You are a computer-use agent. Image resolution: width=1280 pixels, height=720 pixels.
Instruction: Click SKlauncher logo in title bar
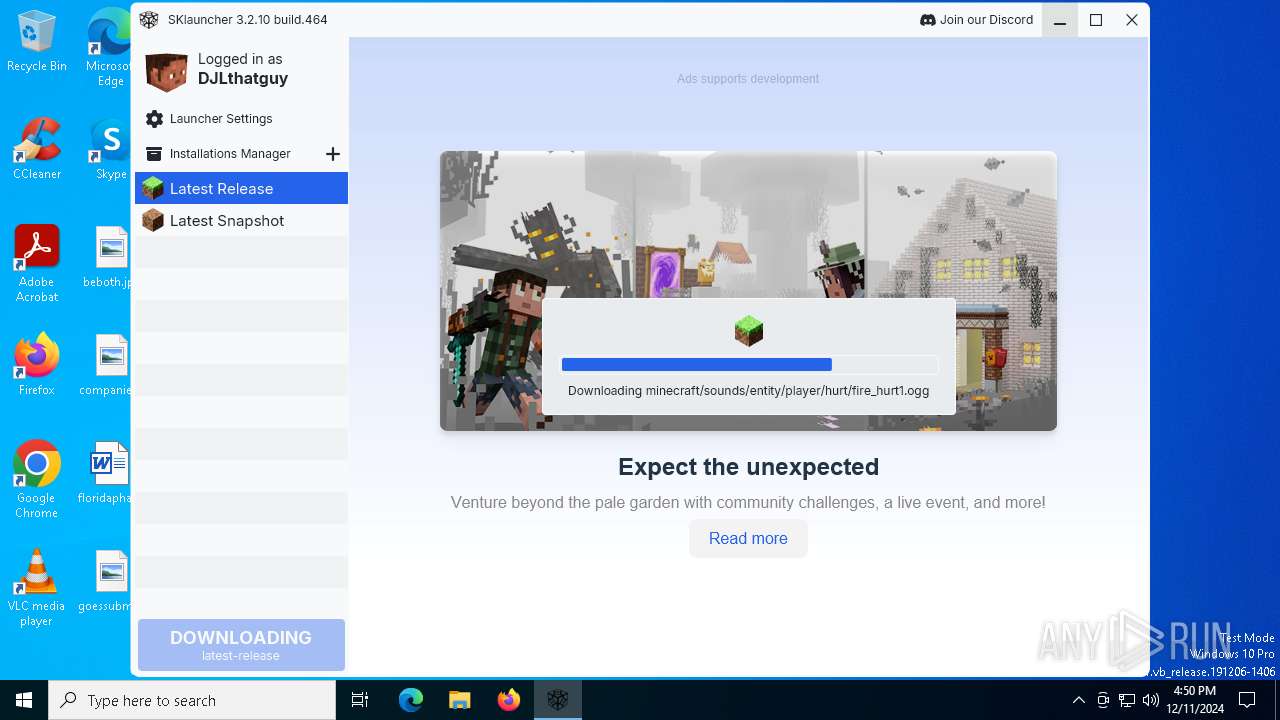(149, 20)
